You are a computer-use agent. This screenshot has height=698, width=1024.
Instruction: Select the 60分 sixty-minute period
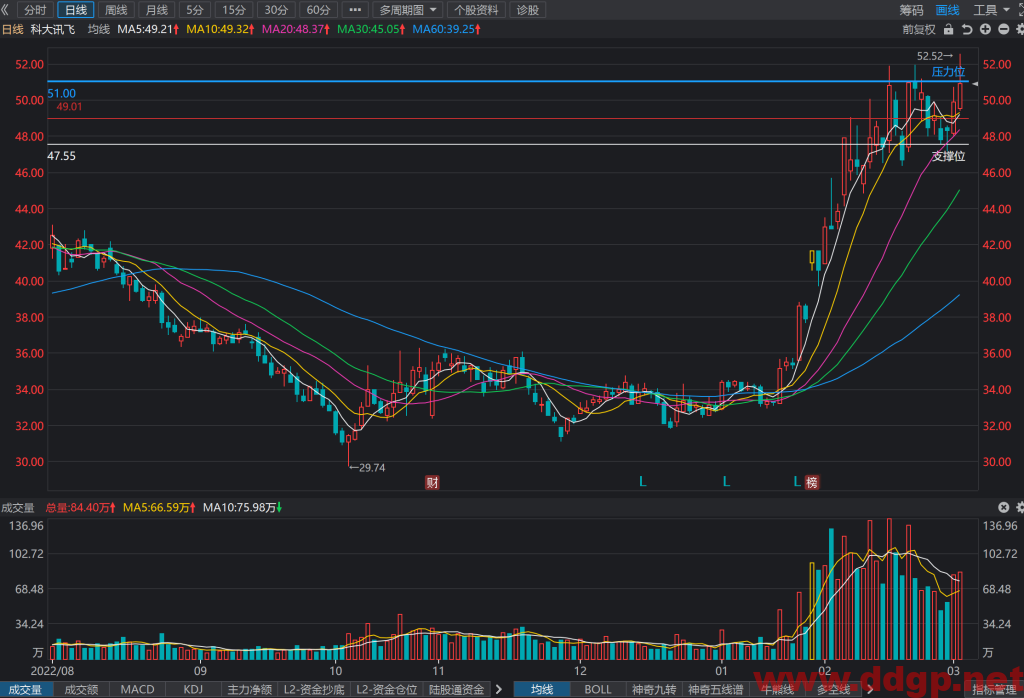[x=318, y=10]
